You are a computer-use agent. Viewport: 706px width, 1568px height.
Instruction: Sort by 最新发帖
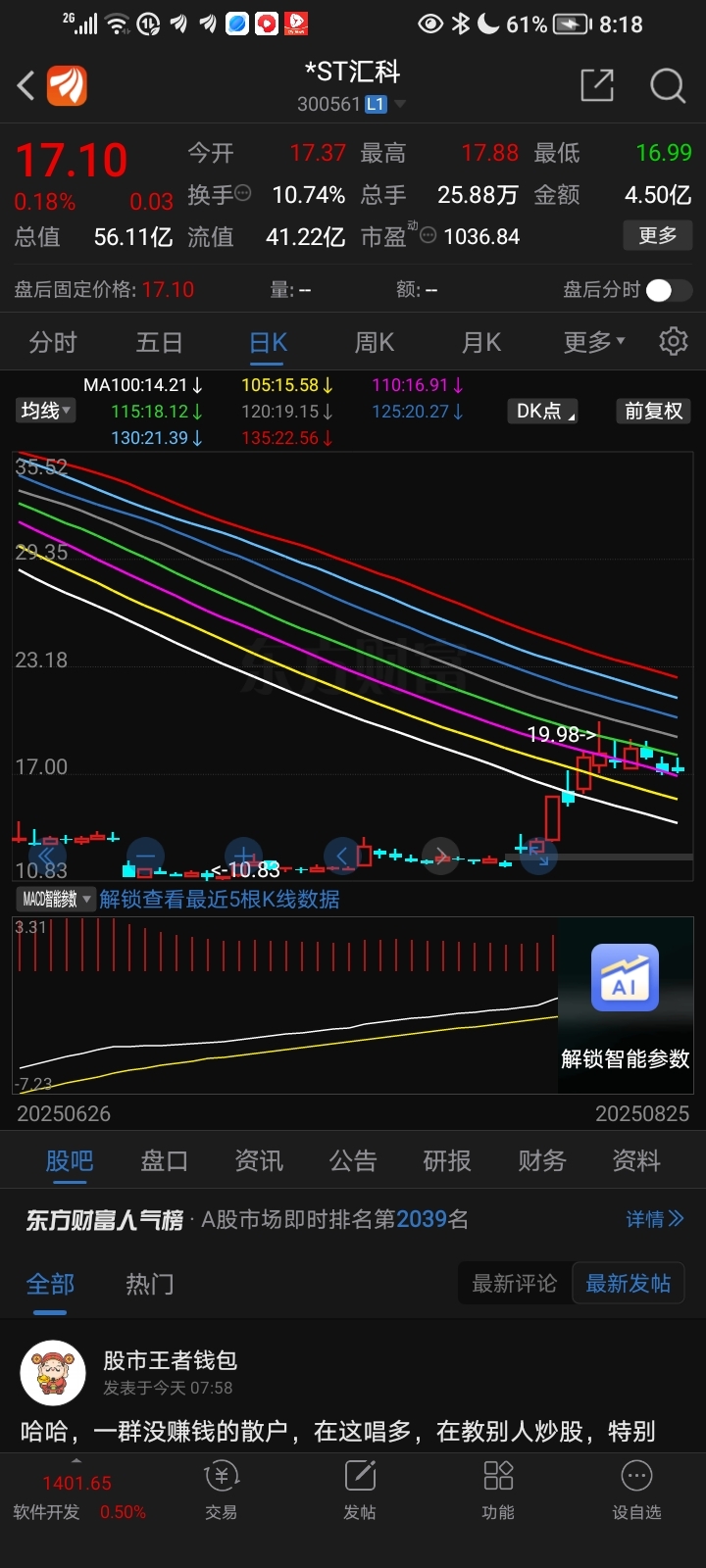629,1284
